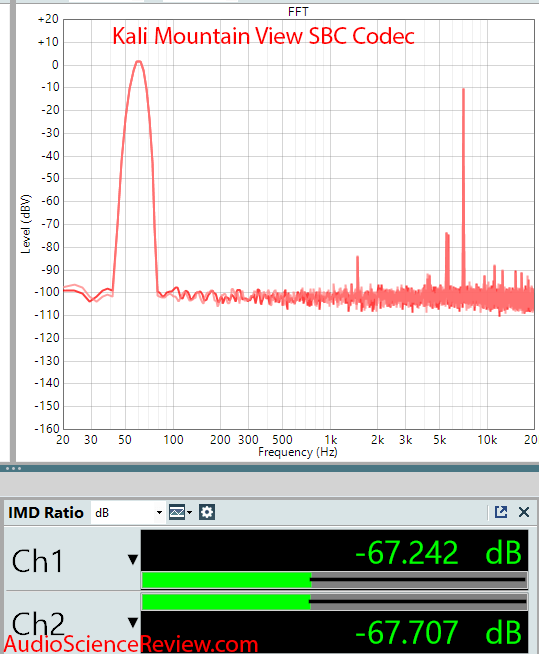
Task: Click the Ch1 green level bar
Action: [227, 580]
